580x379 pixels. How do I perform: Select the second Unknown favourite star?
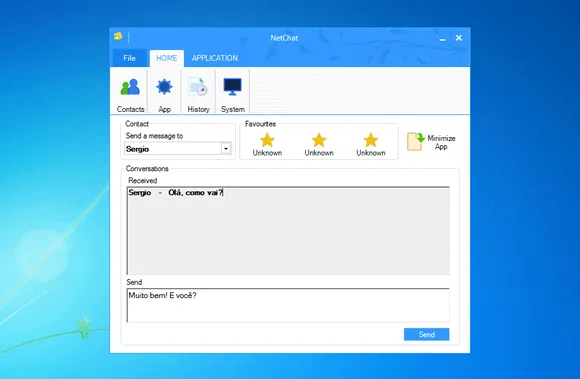(319, 140)
